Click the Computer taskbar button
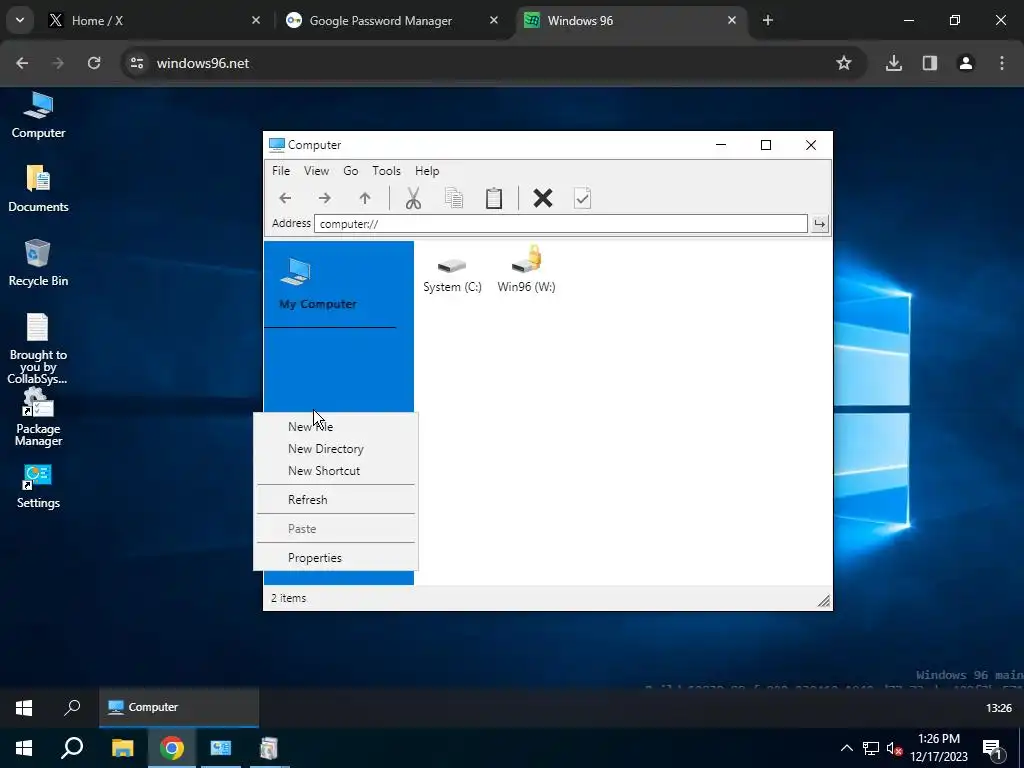Image resolution: width=1024 pixels, height=768 pixels. tap(179, 707)
